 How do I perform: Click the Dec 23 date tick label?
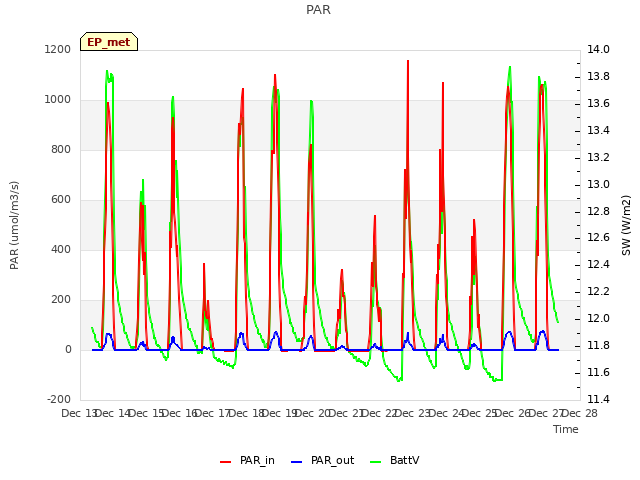413,413
